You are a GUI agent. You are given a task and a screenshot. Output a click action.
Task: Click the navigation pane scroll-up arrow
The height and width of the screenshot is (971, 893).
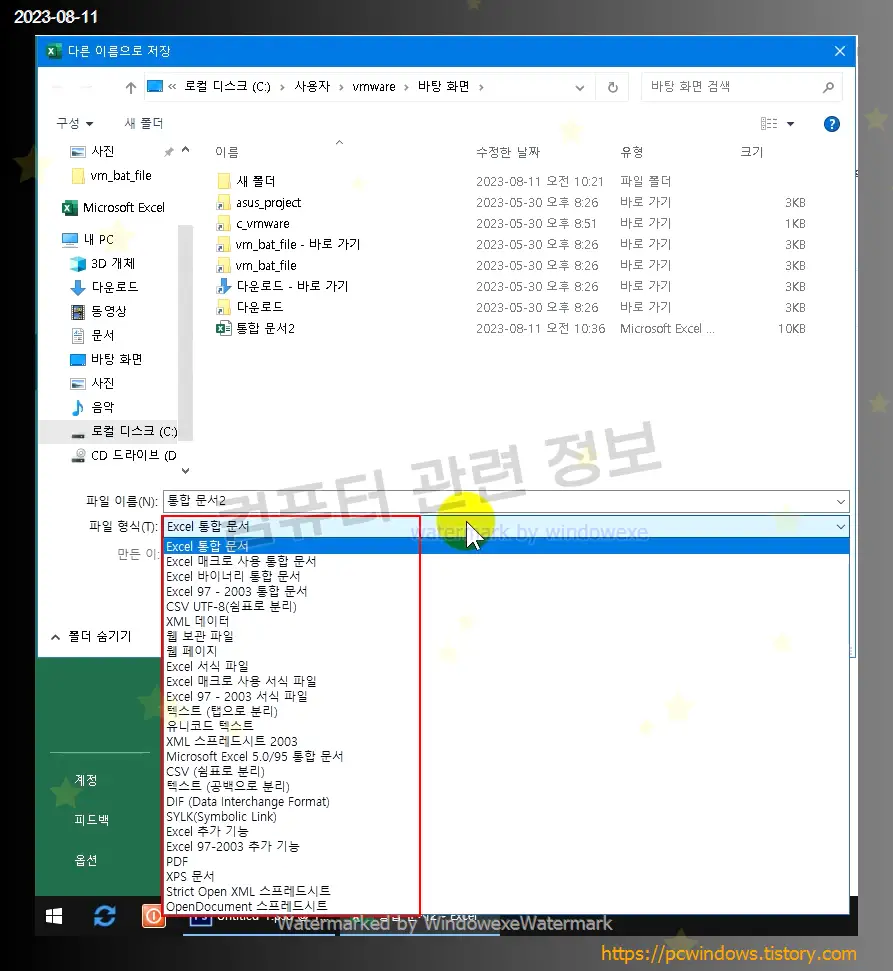point(185,150)
